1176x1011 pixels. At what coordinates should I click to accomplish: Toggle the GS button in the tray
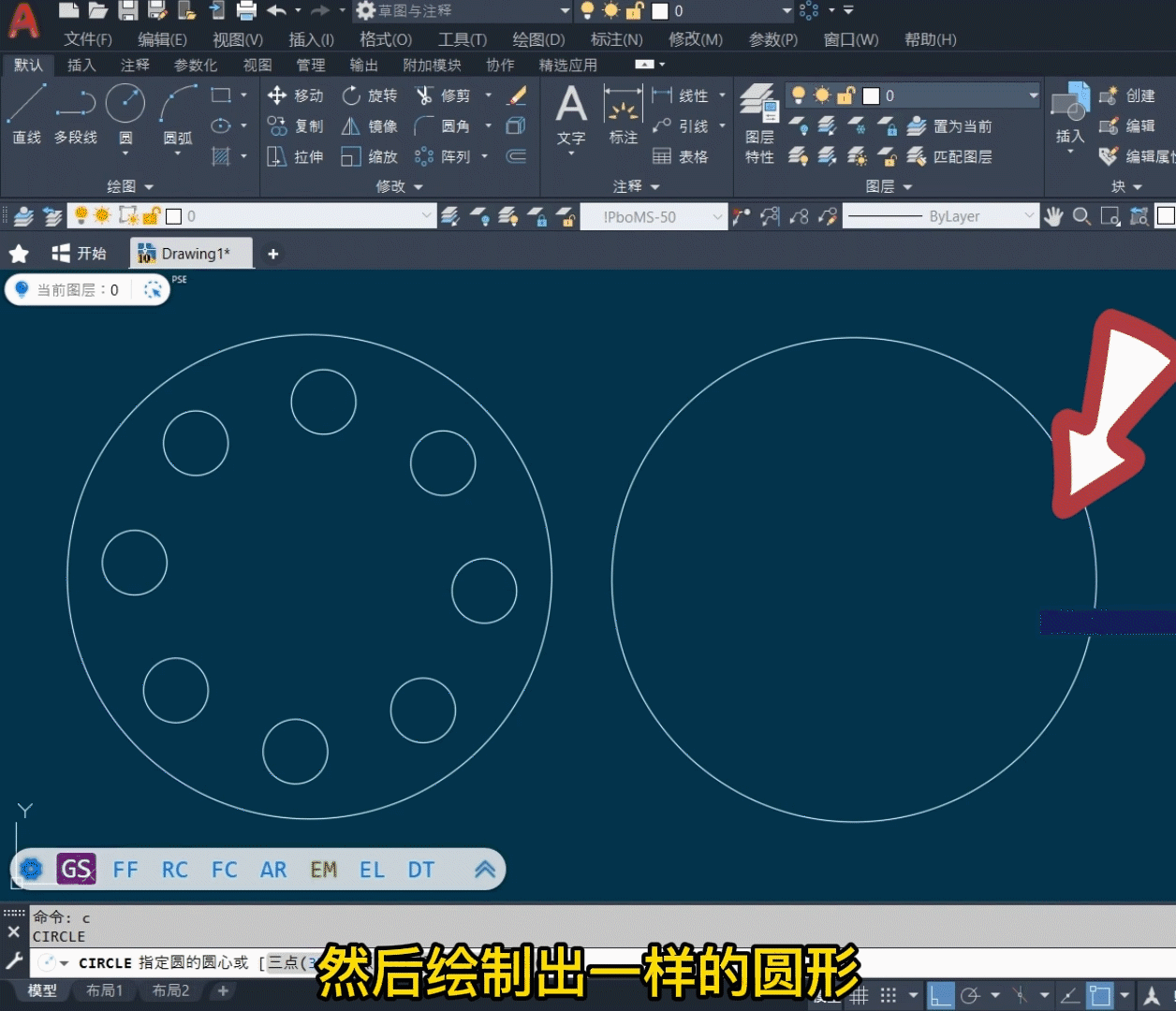pyautogui.click(x=76, y=869)
